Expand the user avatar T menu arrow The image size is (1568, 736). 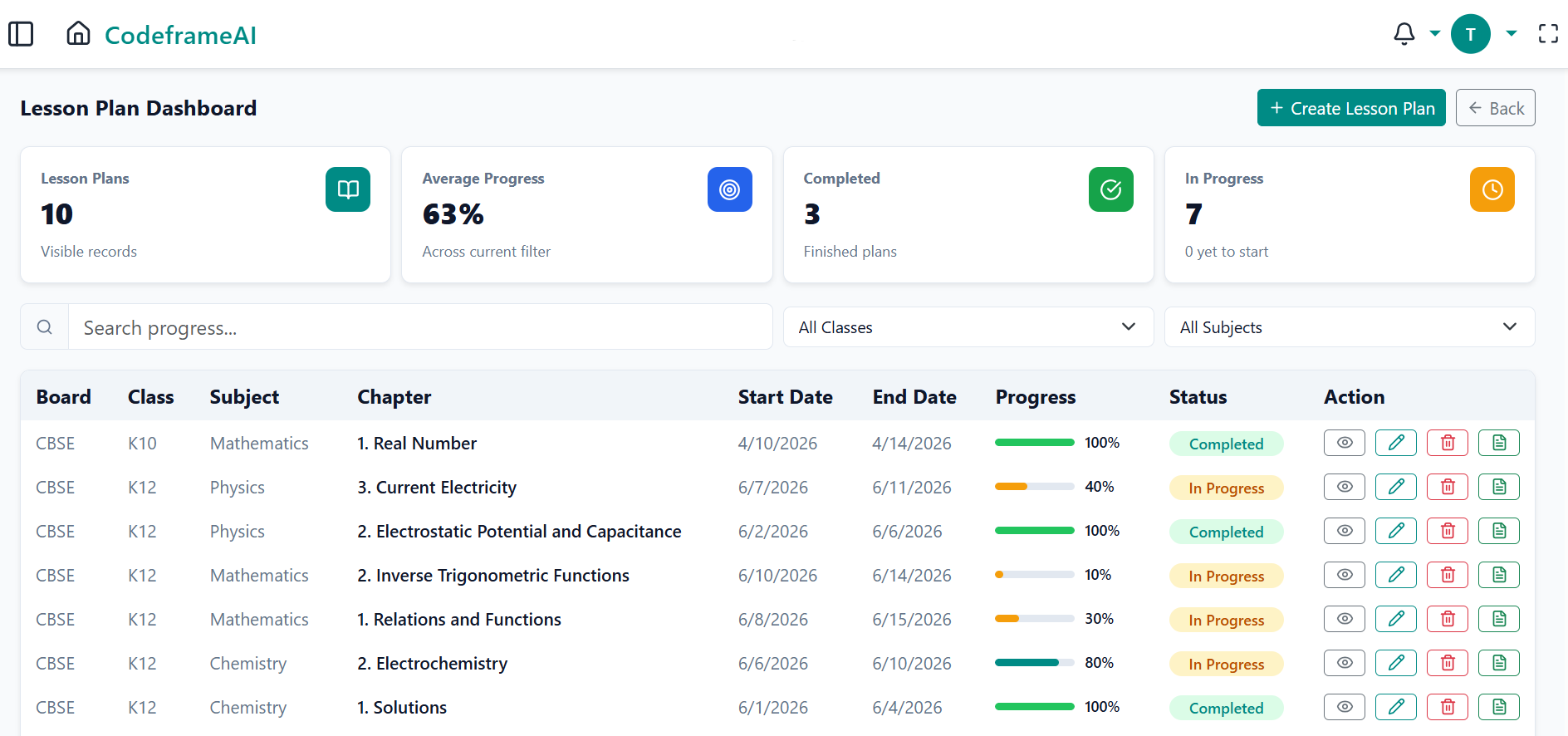coord(1512,34)
